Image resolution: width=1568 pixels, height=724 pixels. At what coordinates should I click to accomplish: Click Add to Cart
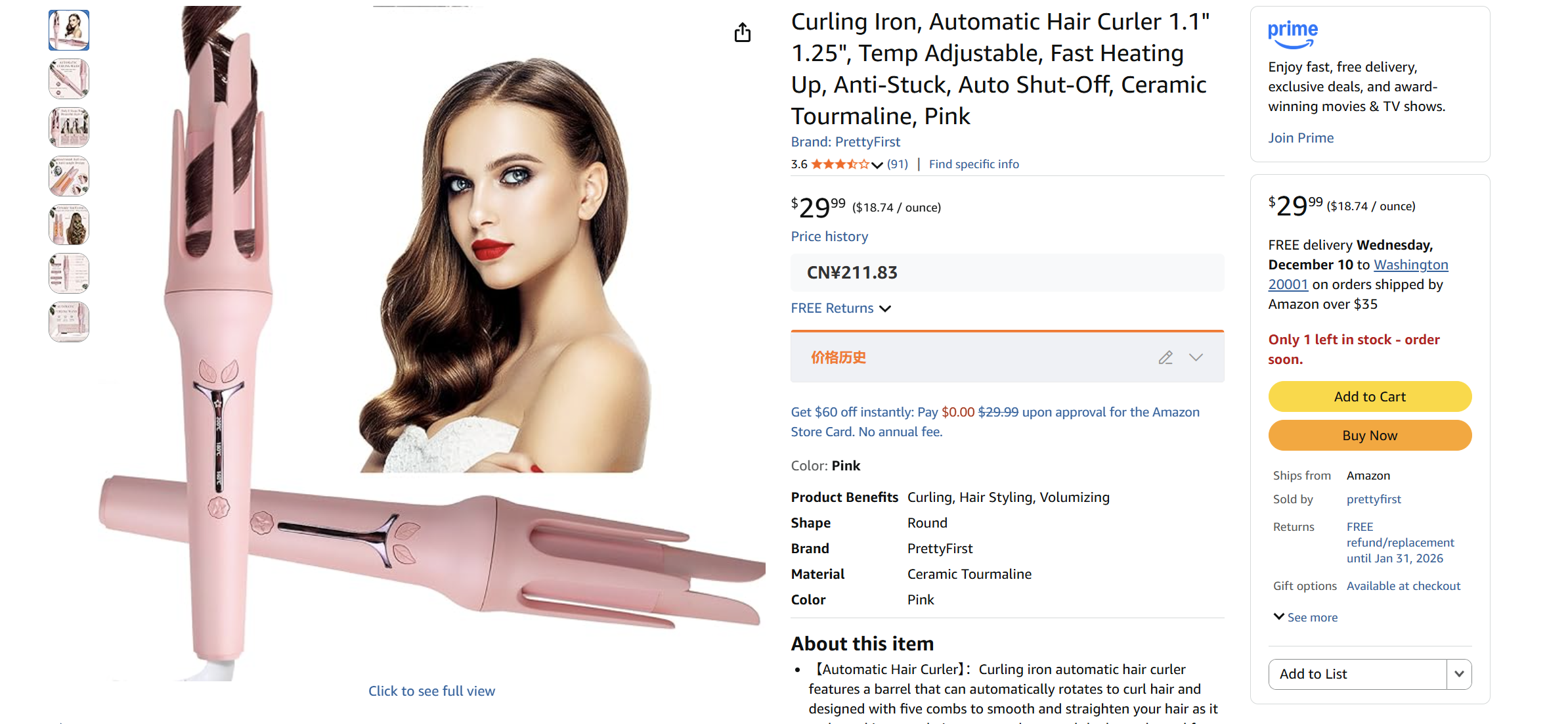click(1370, 396)
